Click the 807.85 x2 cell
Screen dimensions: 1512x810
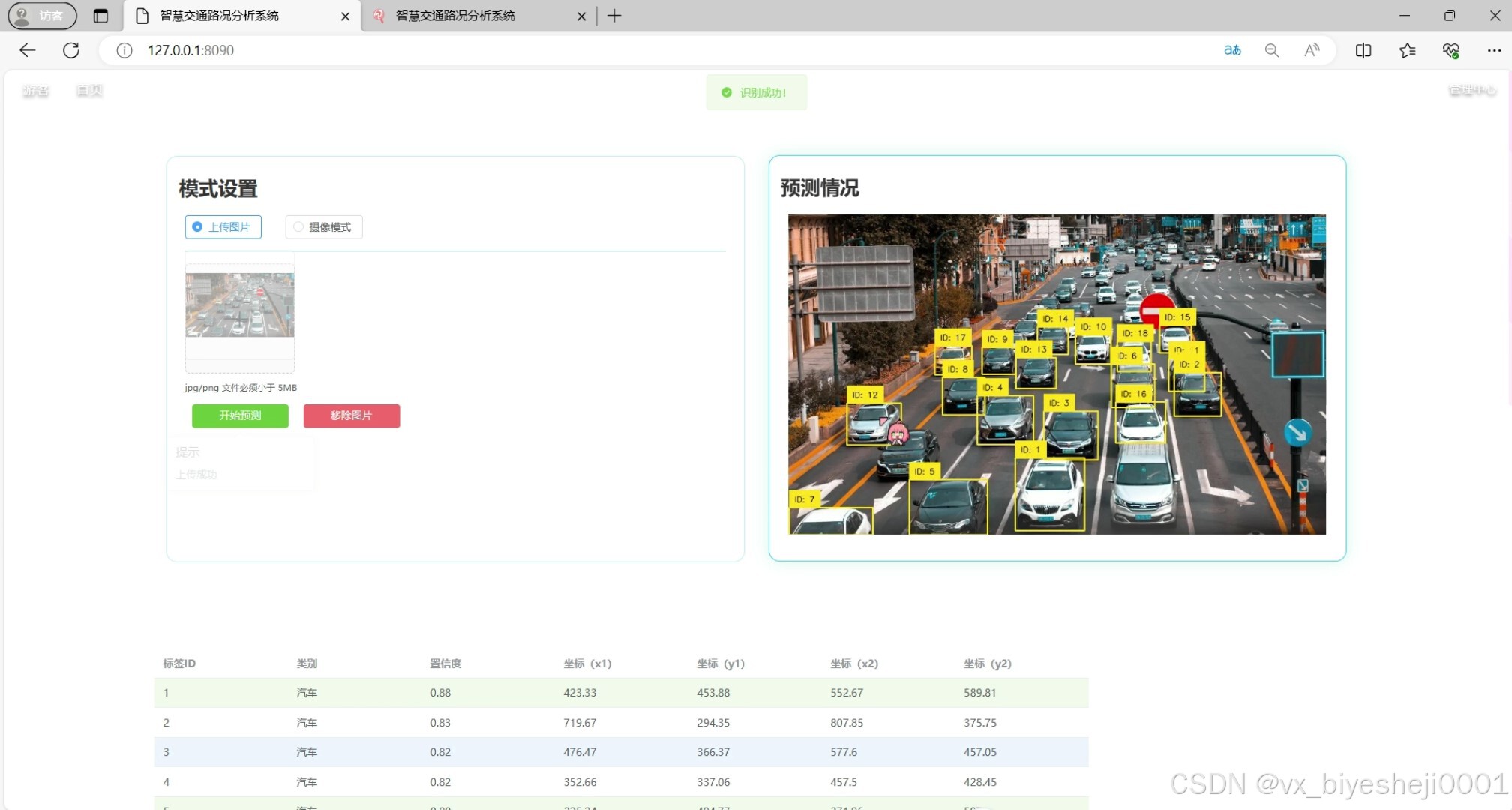click(847, 723)
